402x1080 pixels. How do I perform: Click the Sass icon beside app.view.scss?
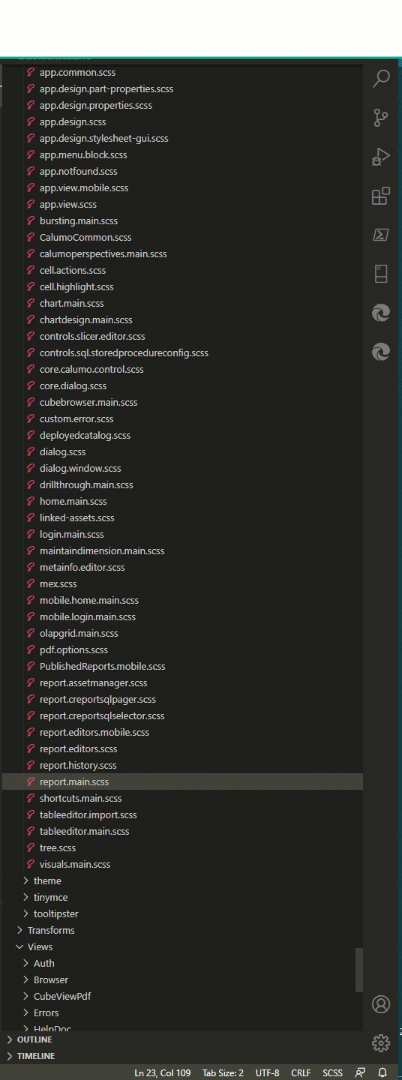(x=30, y=204)
